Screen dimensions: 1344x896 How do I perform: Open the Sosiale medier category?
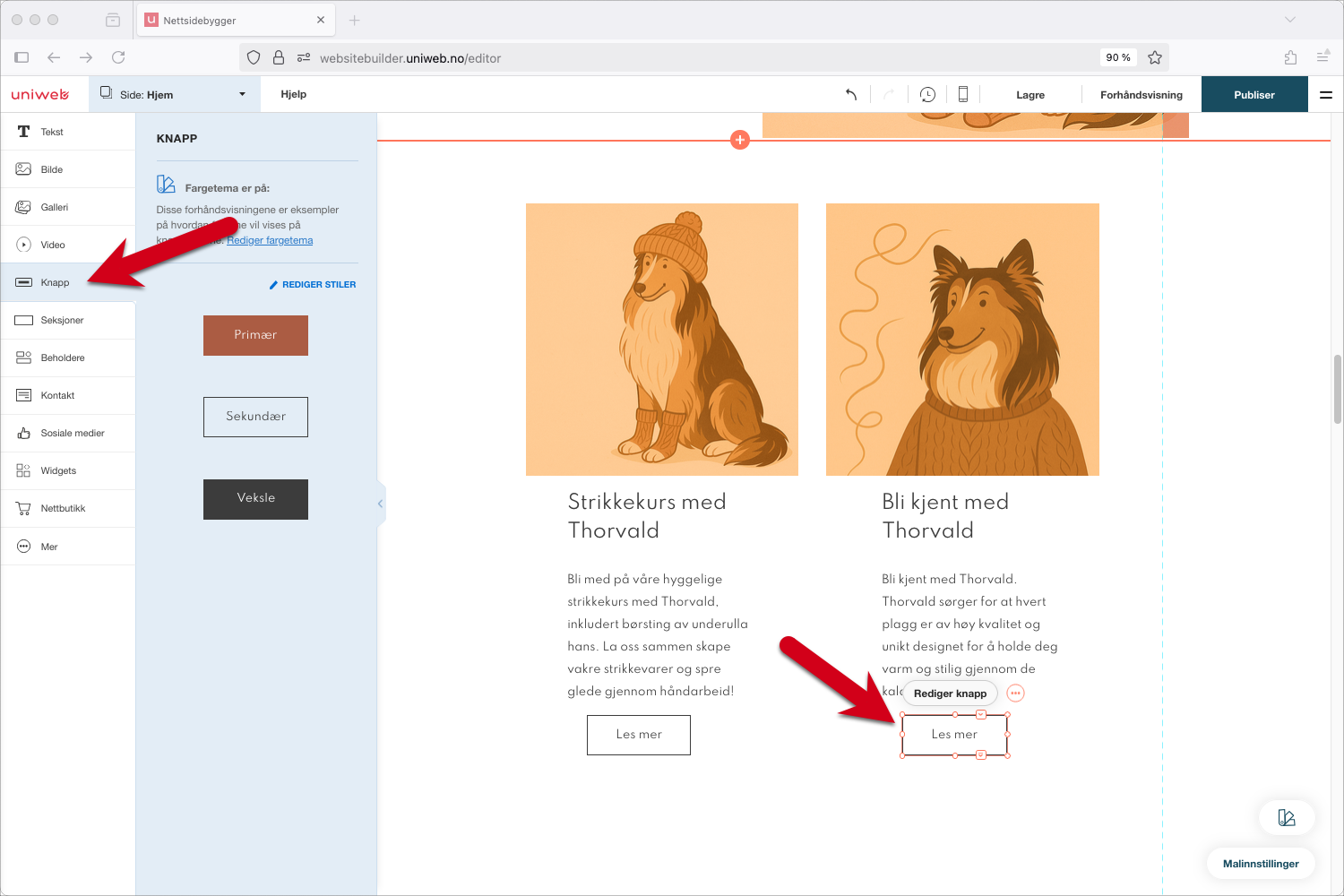point(68,433)
